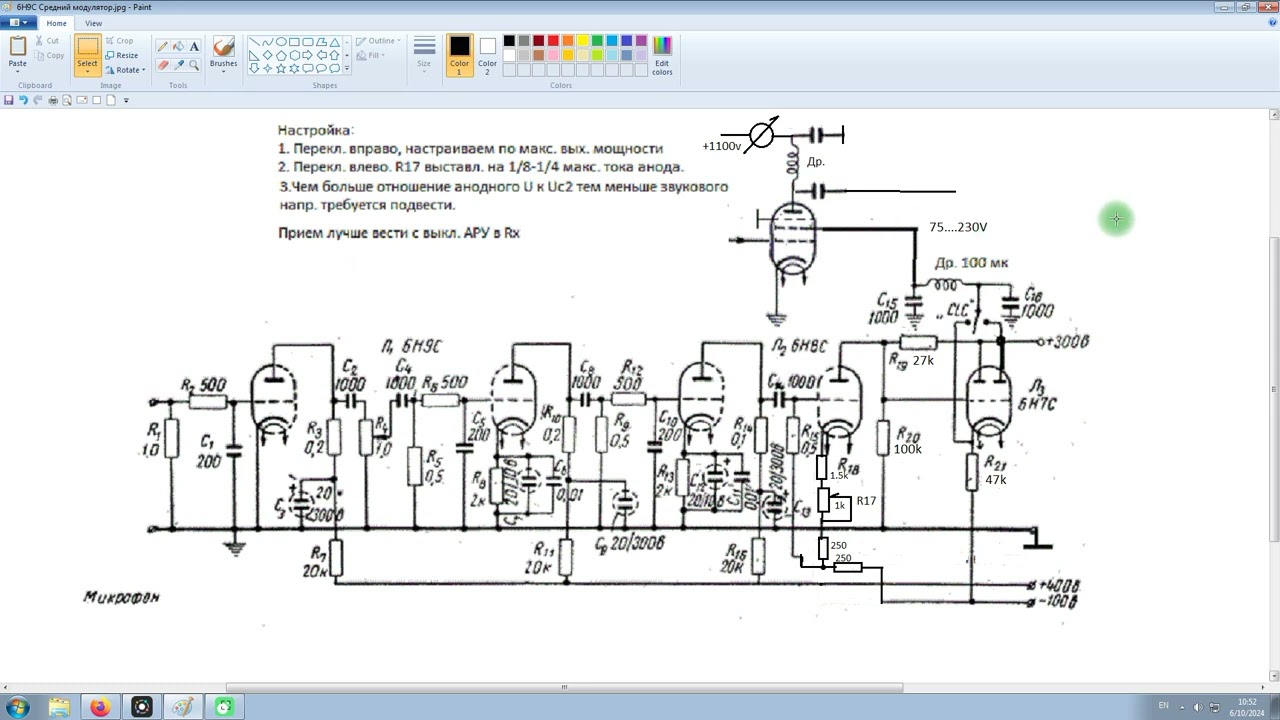Open the Paint file menu button

tap(20, 23)
